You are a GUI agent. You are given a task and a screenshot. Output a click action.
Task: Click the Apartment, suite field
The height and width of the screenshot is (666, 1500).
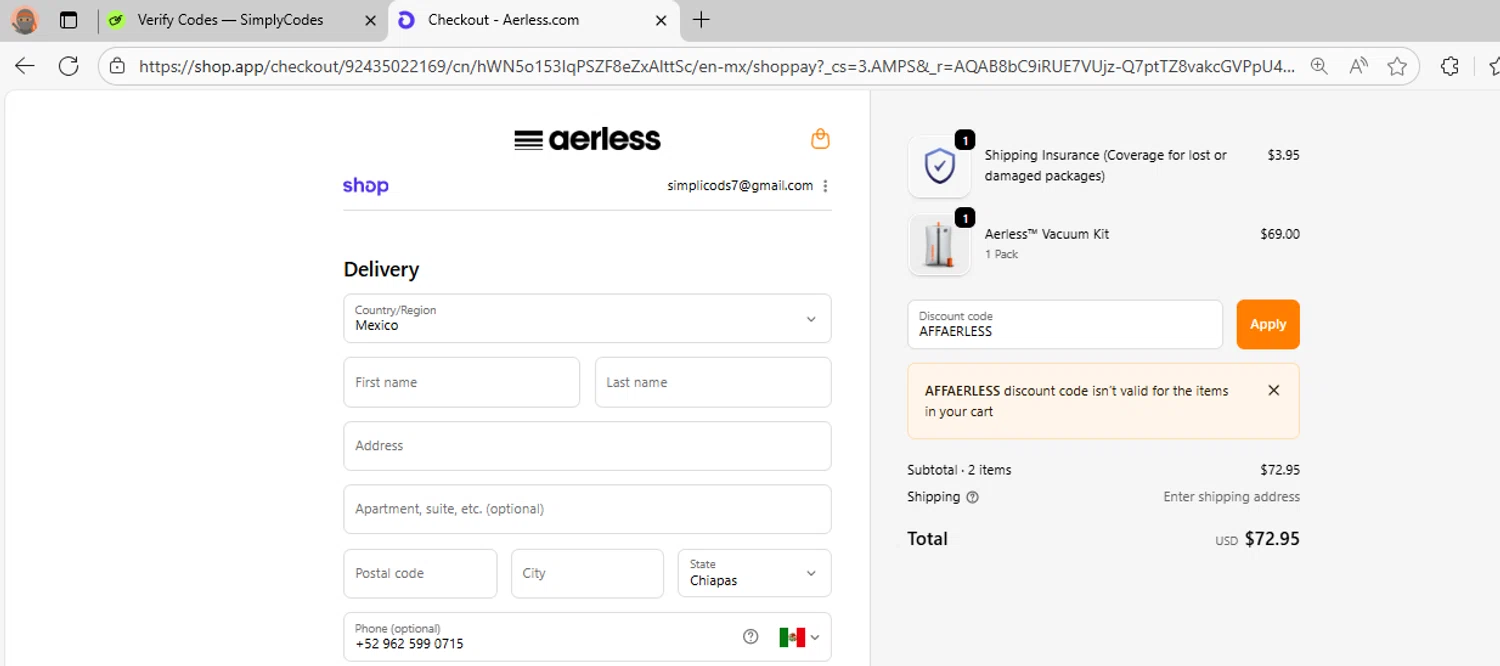pos(587,509)
